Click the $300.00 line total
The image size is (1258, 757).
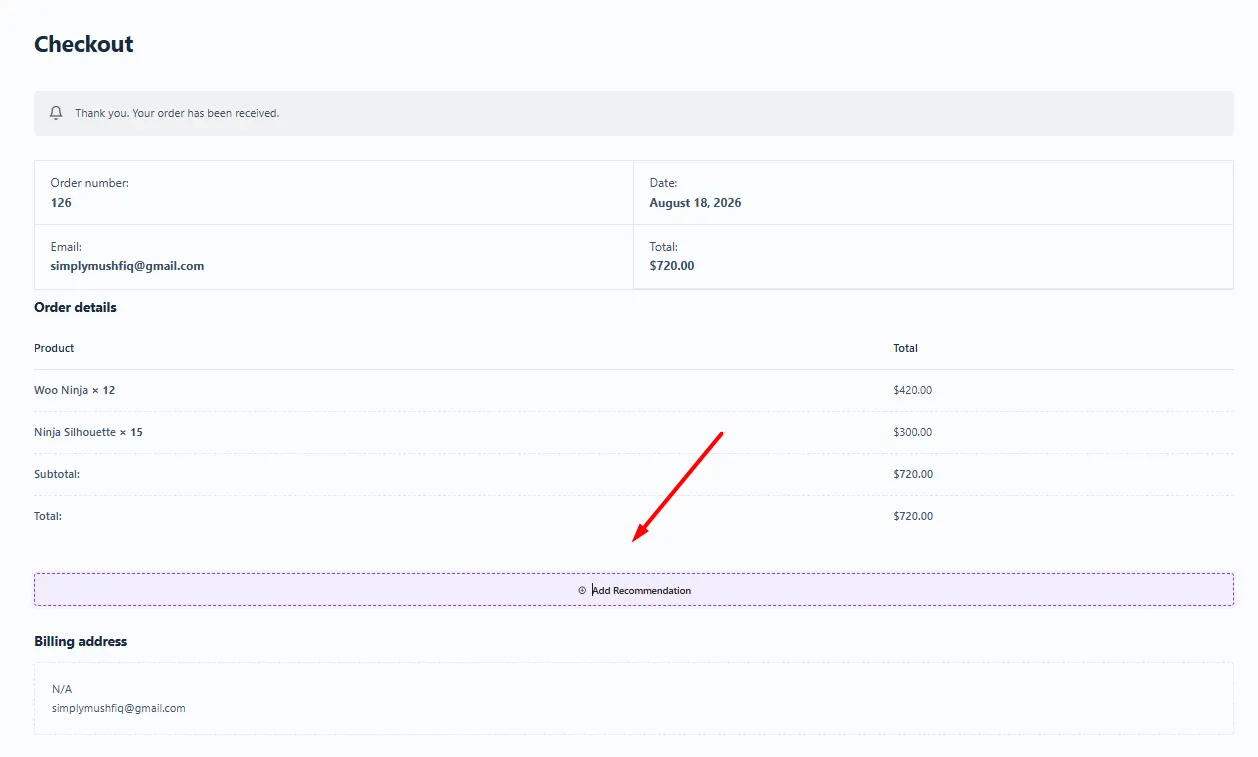click(912, 432)
